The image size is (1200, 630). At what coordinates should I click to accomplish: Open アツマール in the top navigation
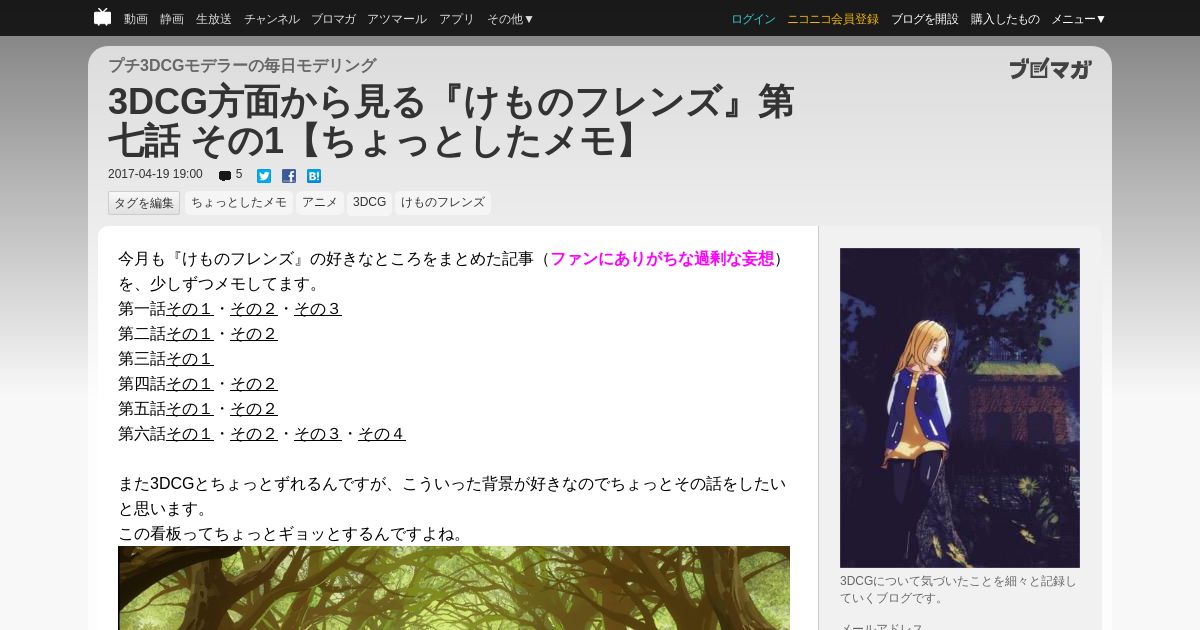[x=397, y=19]
